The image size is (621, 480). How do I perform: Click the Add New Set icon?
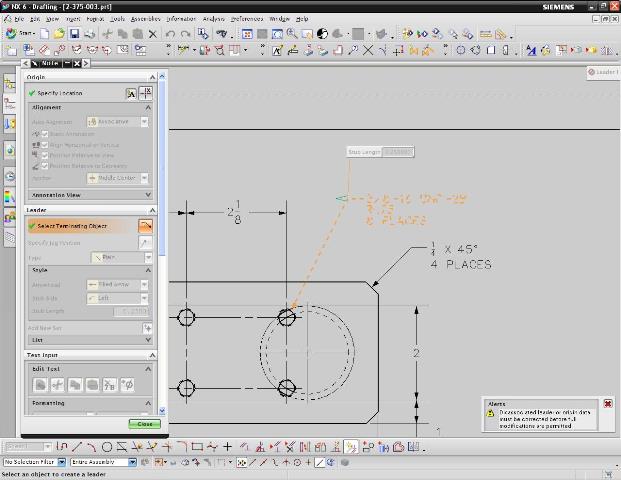point(147,327)
